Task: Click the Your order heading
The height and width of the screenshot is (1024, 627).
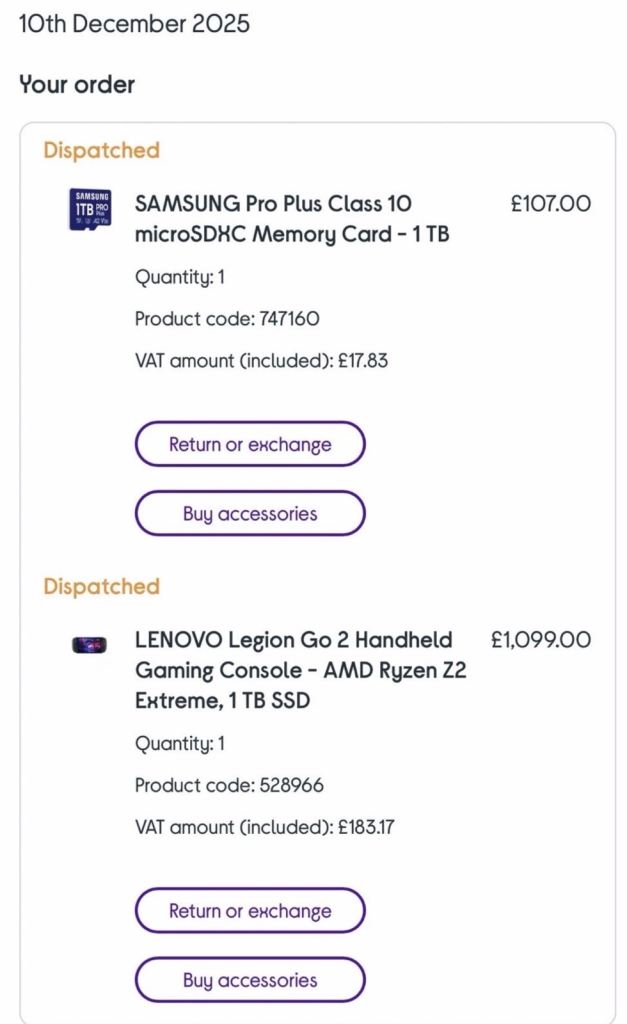Action: (77, 85)
